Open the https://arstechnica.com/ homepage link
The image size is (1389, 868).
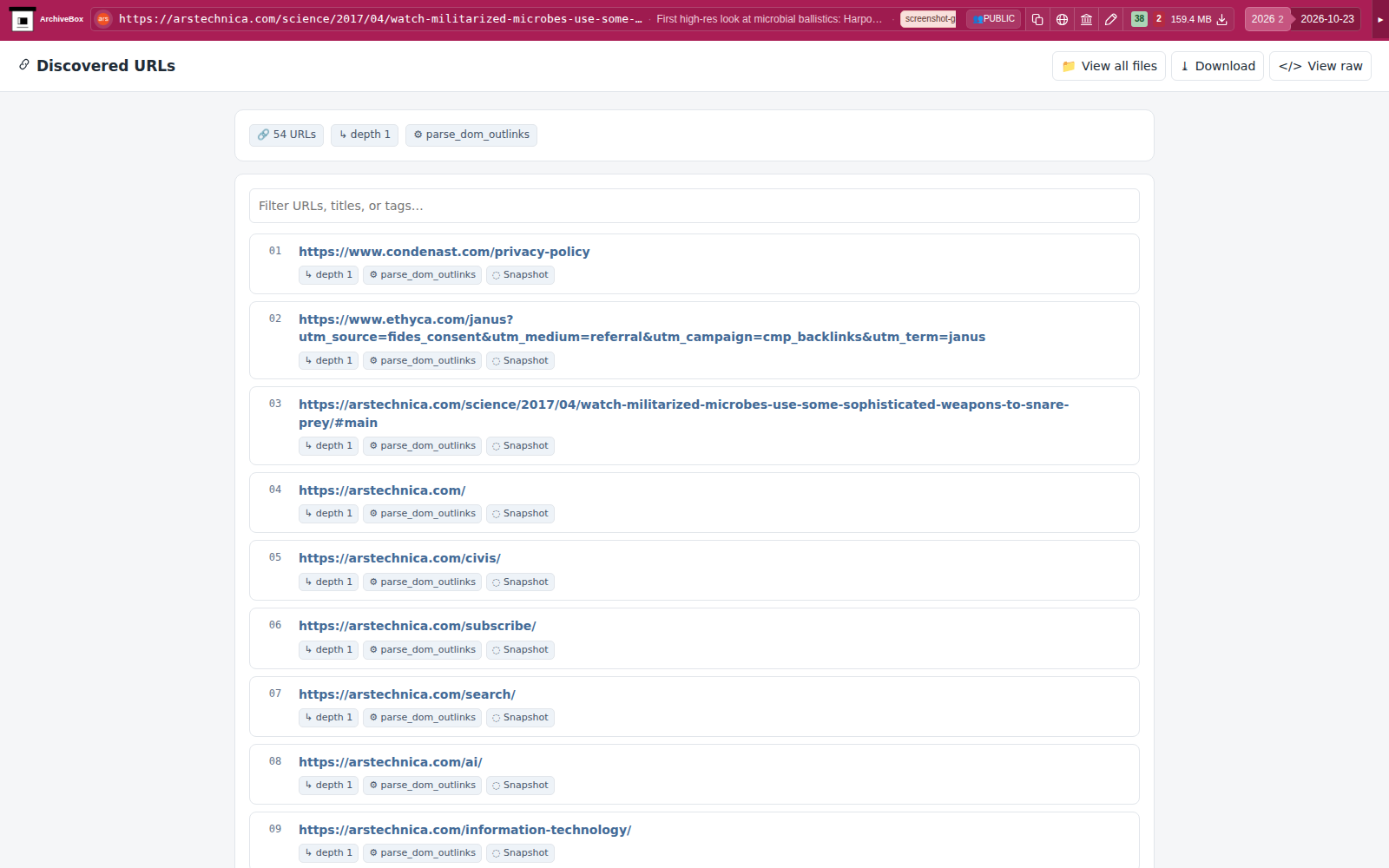tap(382, 490)
